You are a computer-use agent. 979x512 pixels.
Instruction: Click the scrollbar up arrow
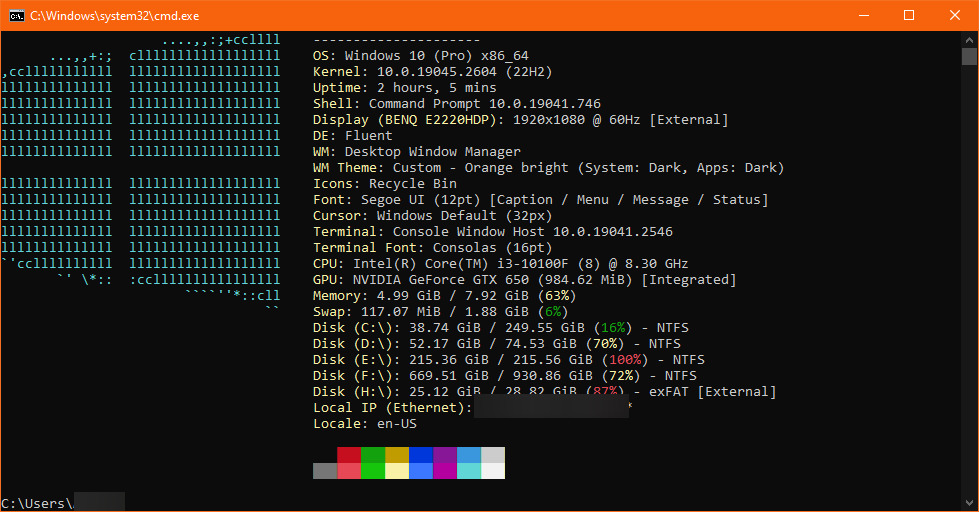tap(969, 38)
